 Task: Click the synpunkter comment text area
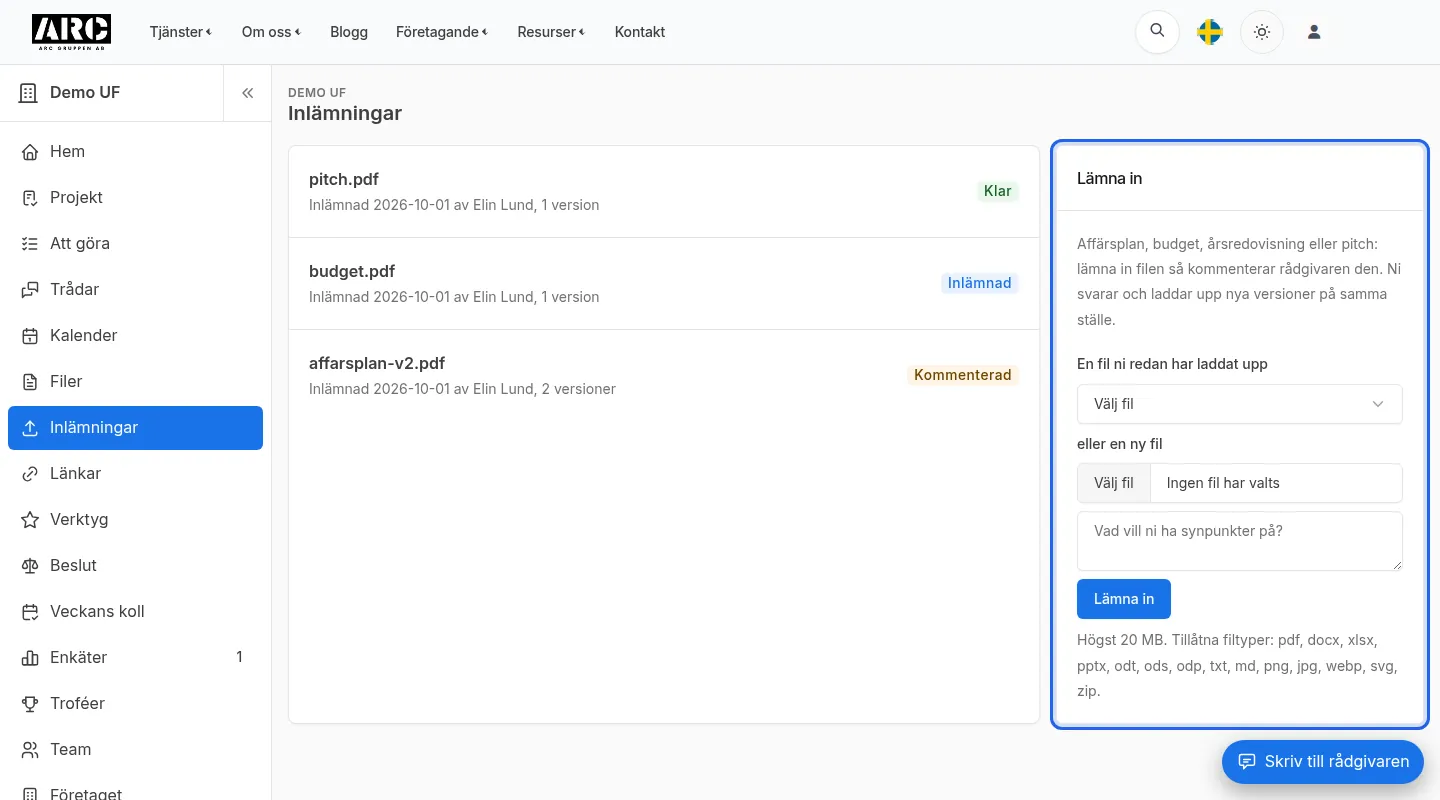coord(1240,541)
